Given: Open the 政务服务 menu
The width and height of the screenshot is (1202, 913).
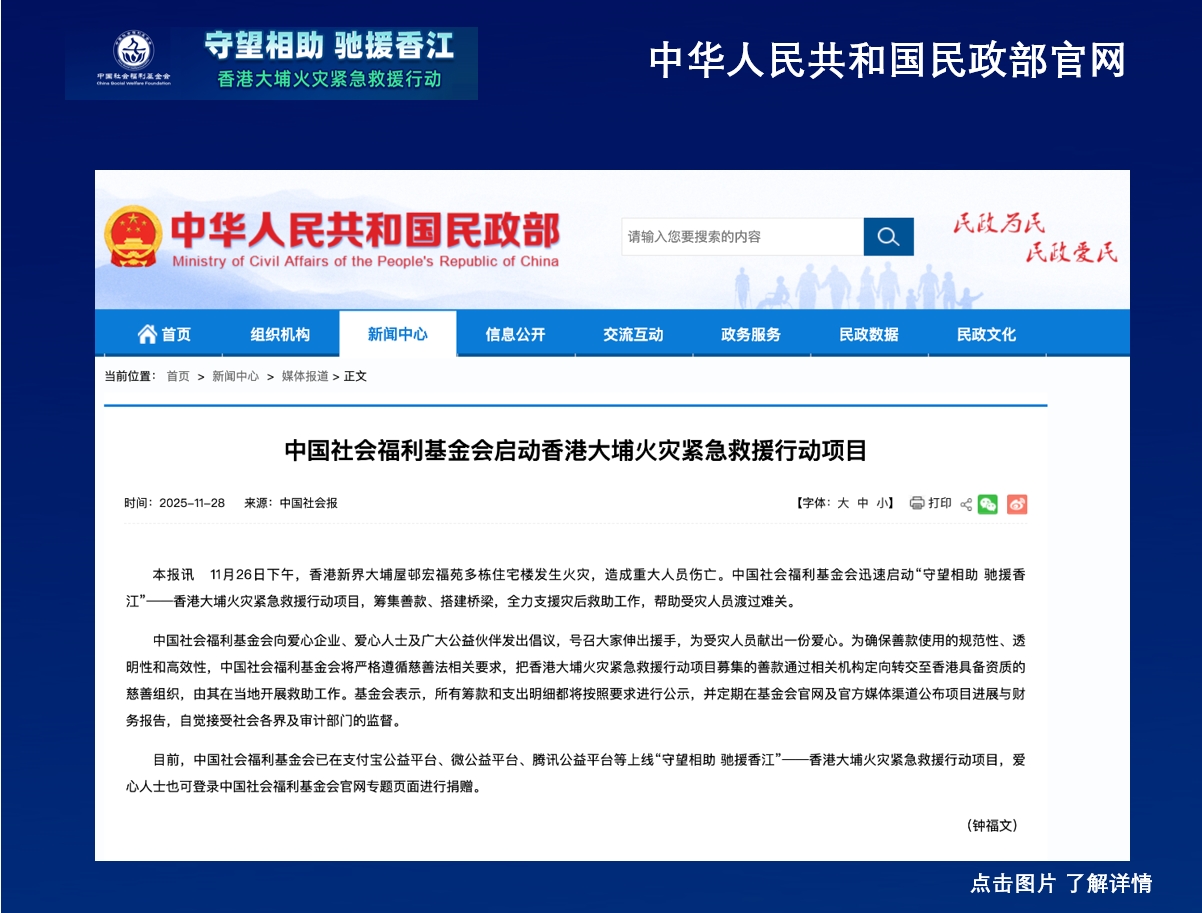Looking at the screenshot, I should pos(751,335).
